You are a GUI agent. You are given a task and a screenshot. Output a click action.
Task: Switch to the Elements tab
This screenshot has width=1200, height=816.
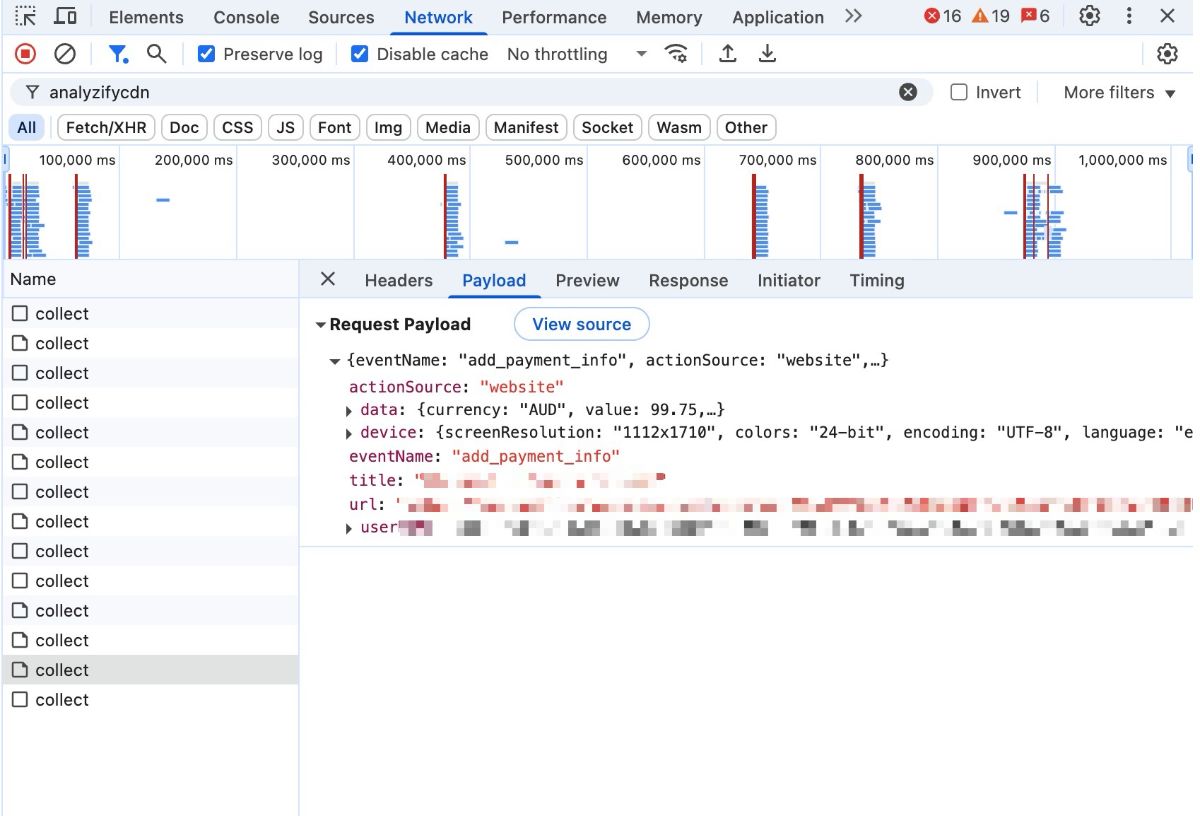pos(146,17)
